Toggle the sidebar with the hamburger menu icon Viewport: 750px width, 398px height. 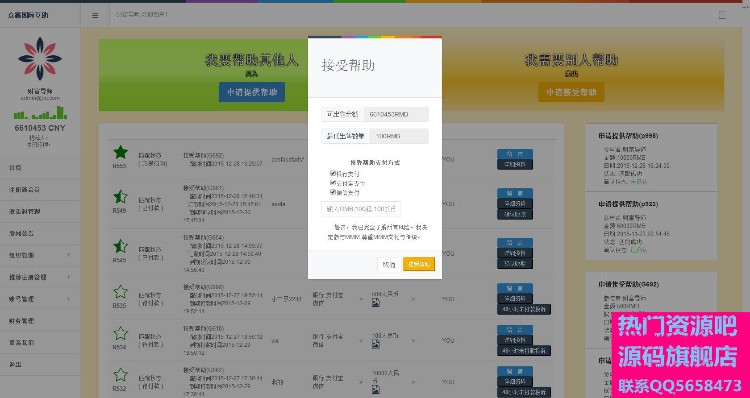pyautogui.click(x=95, y=15)
